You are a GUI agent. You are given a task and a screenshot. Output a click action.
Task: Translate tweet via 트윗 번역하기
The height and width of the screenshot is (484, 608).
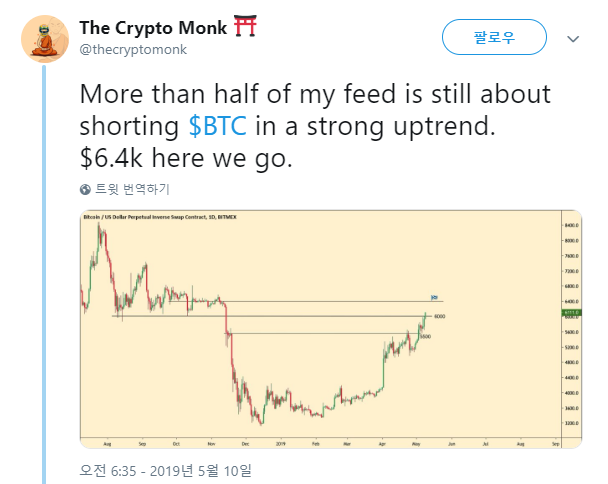coord(132,189)
